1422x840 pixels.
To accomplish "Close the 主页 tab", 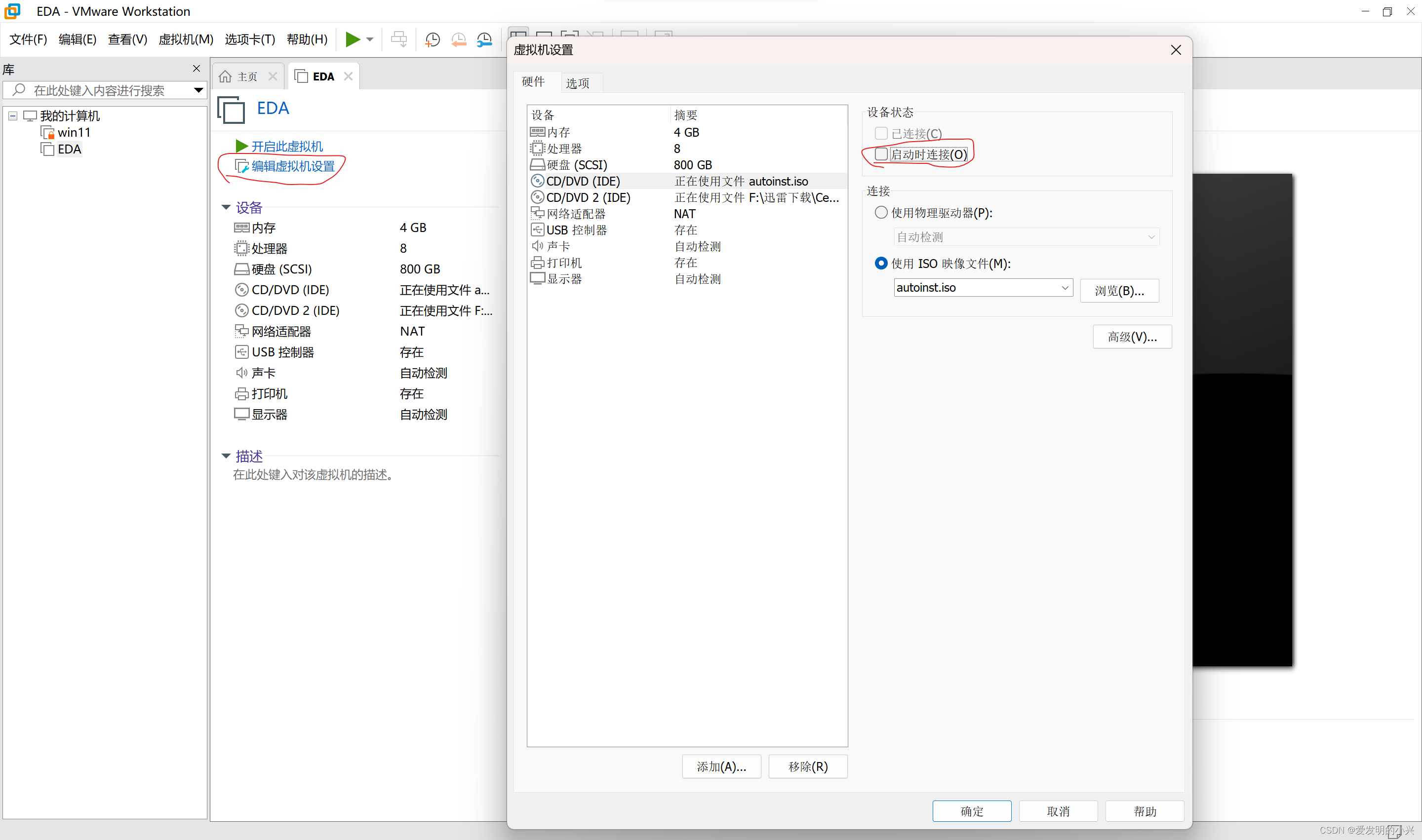I will pos(273,76).
